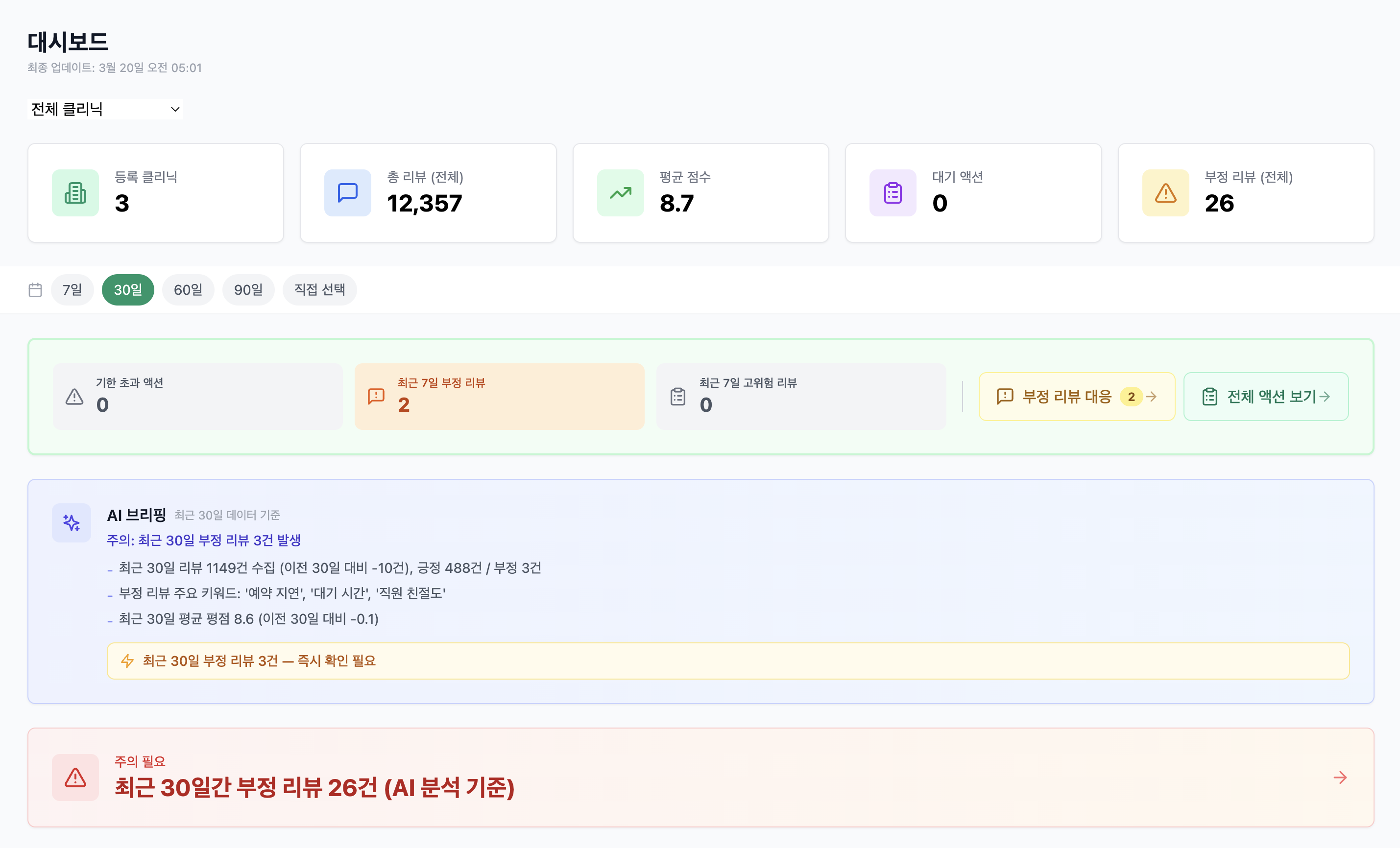
Task: Click the total reviews chat bubble icon
Action: (347, 193)
